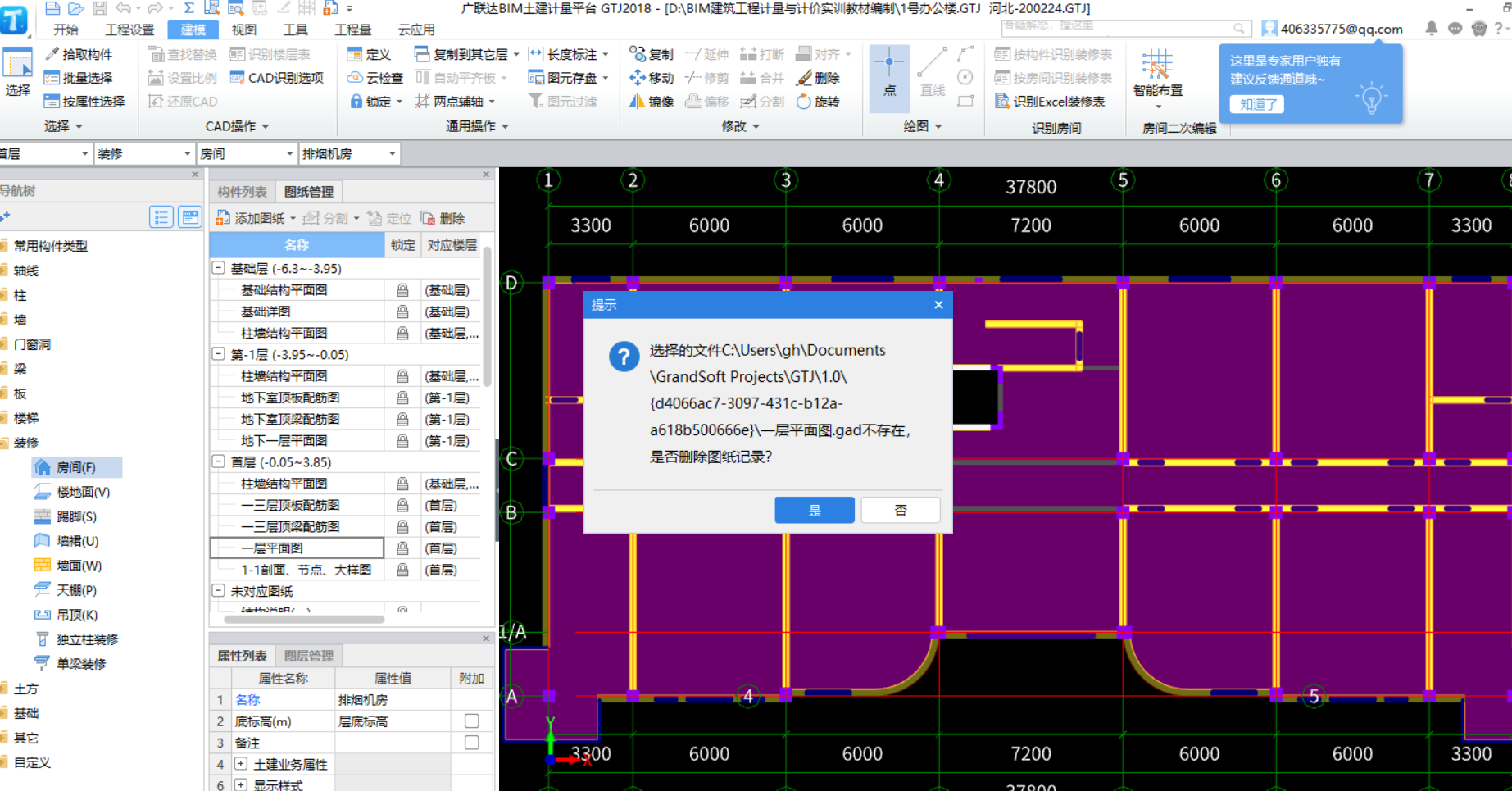
Task: Toggle 底标高 附加 checkbox
Action: coord(471,721)
